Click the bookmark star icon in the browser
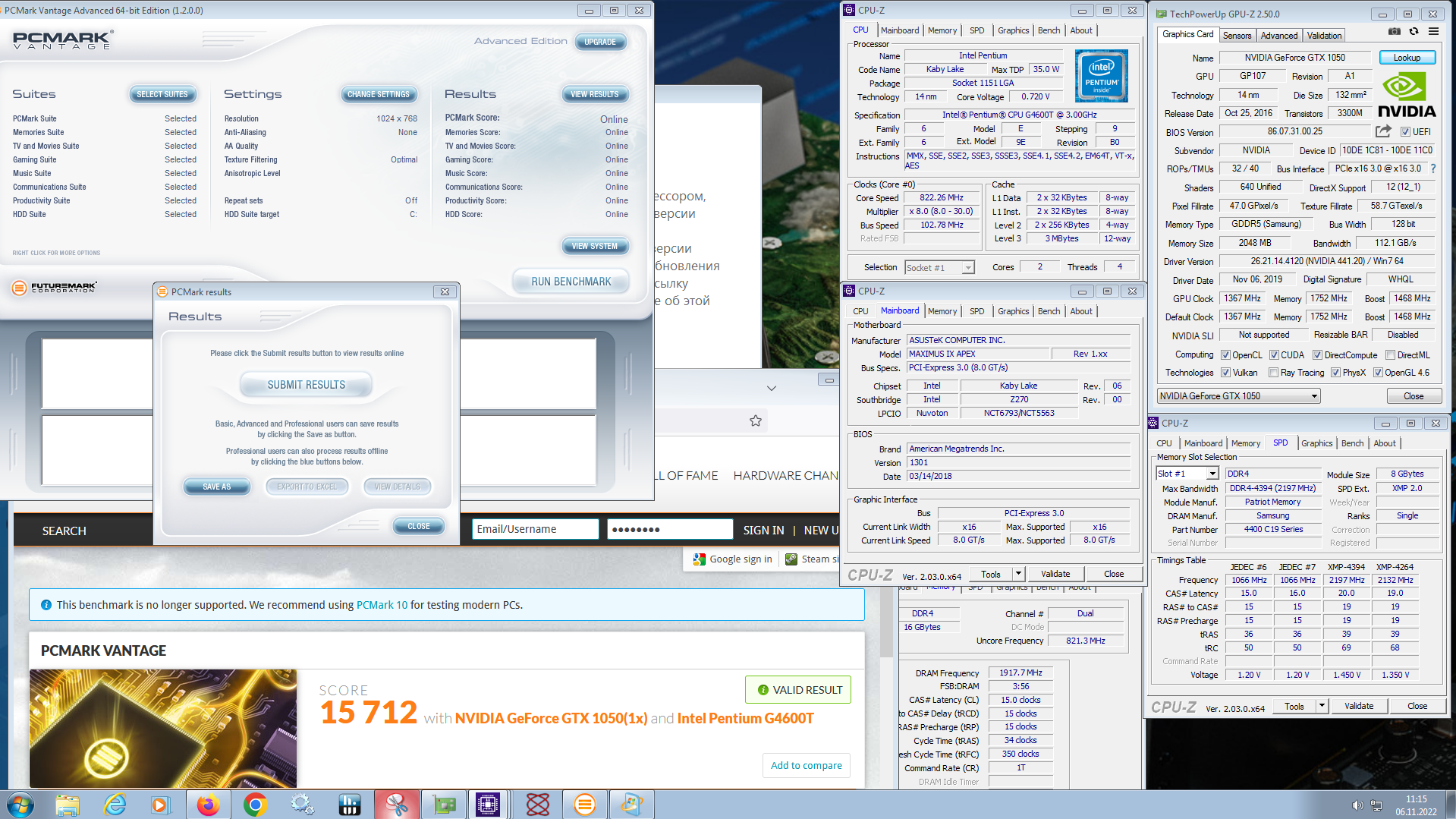Screen dimensions: 1456x819 click(x=756, y=421)
